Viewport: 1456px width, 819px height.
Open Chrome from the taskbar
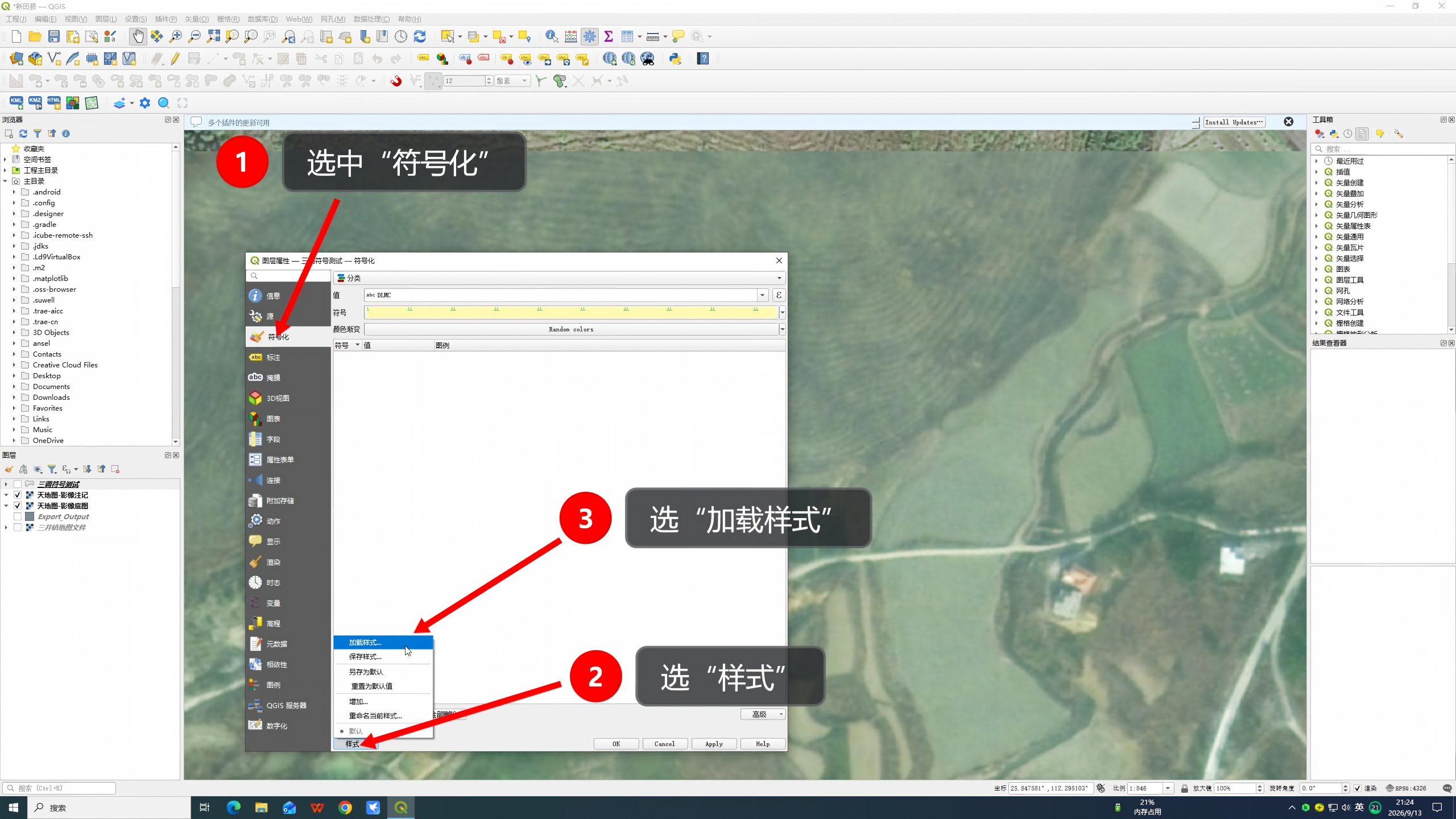click(345, 808)
